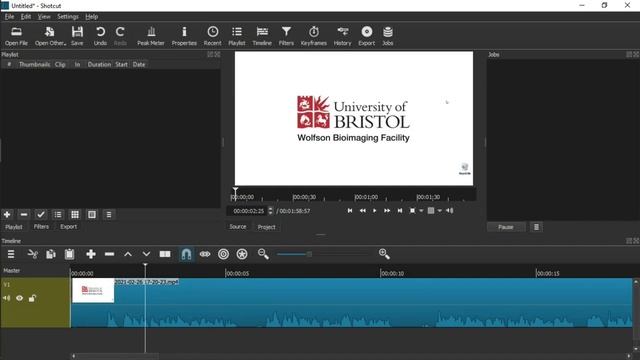Show the Peak Meter panel

pos(151,36)
